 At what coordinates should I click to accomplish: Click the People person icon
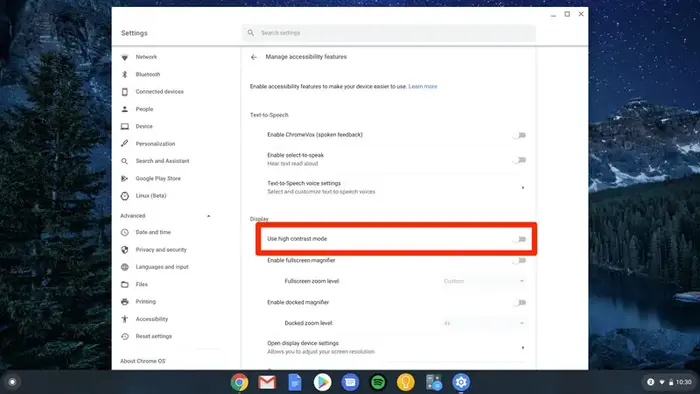click(125, 109)
